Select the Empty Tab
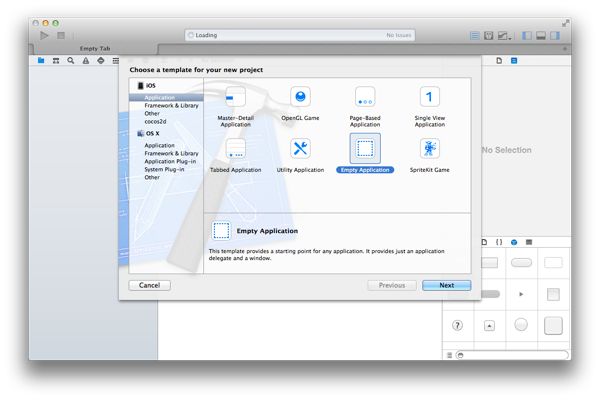Screen dimensions: 600x400 [x=95, y=49]
